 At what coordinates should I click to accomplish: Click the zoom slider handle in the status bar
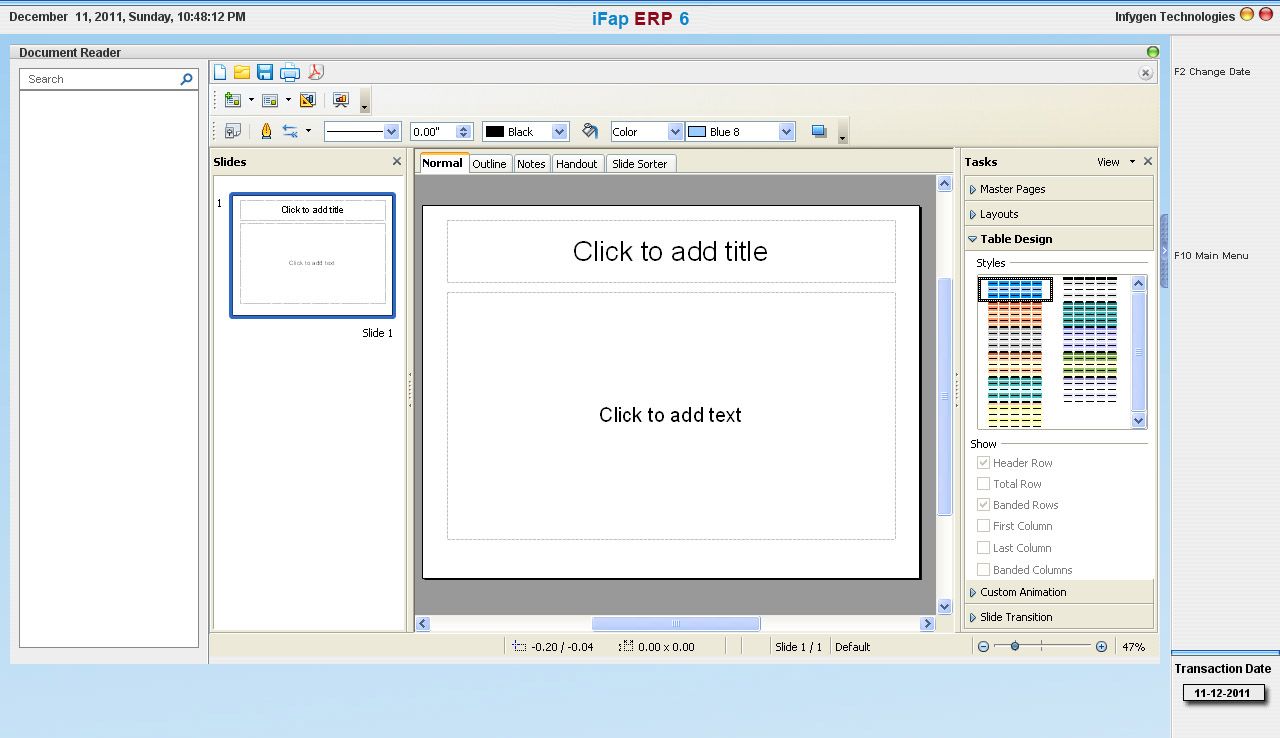click(1014, 647)
